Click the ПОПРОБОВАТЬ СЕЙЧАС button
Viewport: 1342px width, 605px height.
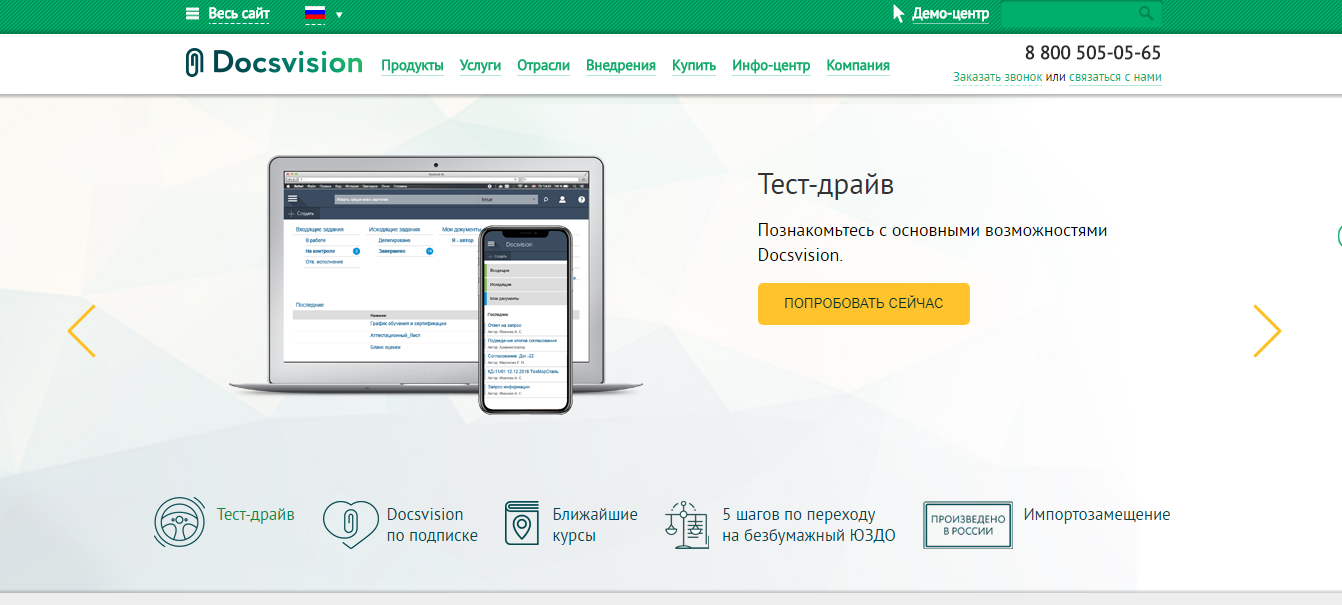click(864, 304)
